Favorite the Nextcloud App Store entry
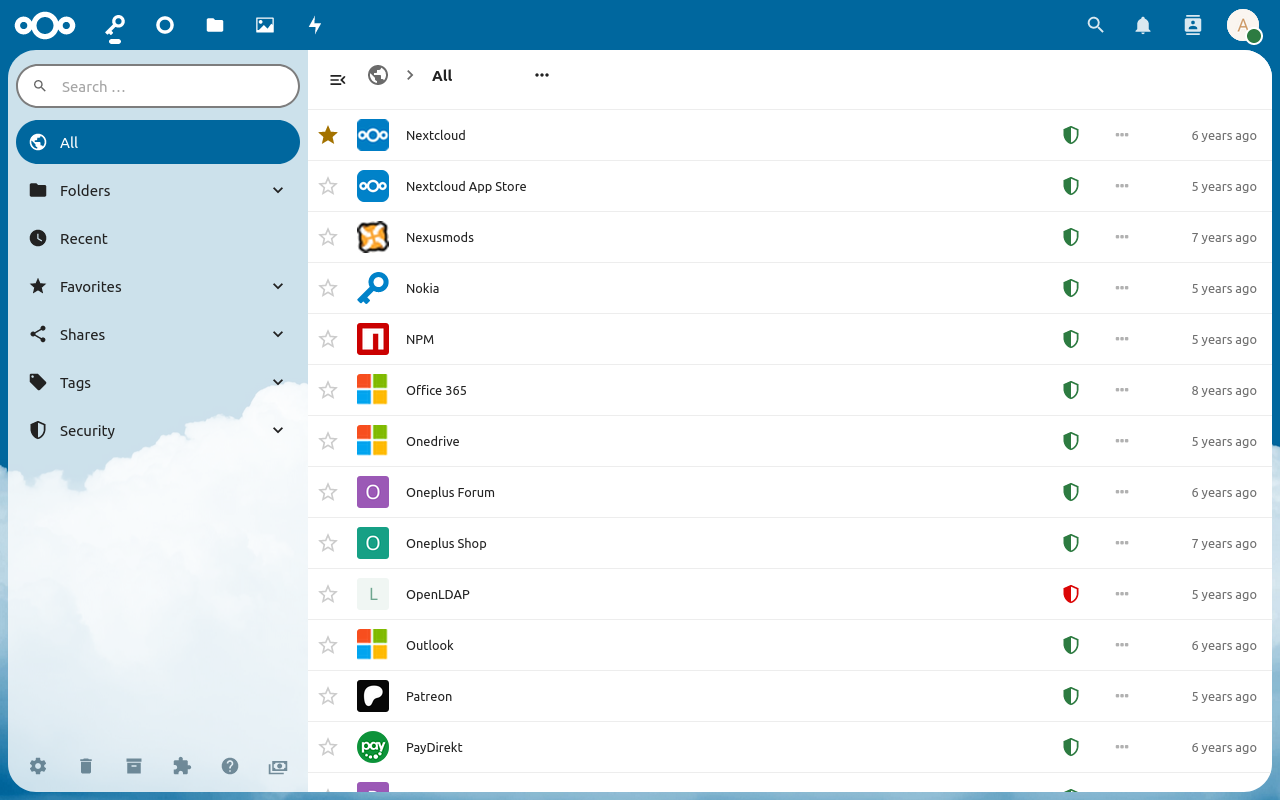Screen dimensions: 1280x800 click(328, 186)
